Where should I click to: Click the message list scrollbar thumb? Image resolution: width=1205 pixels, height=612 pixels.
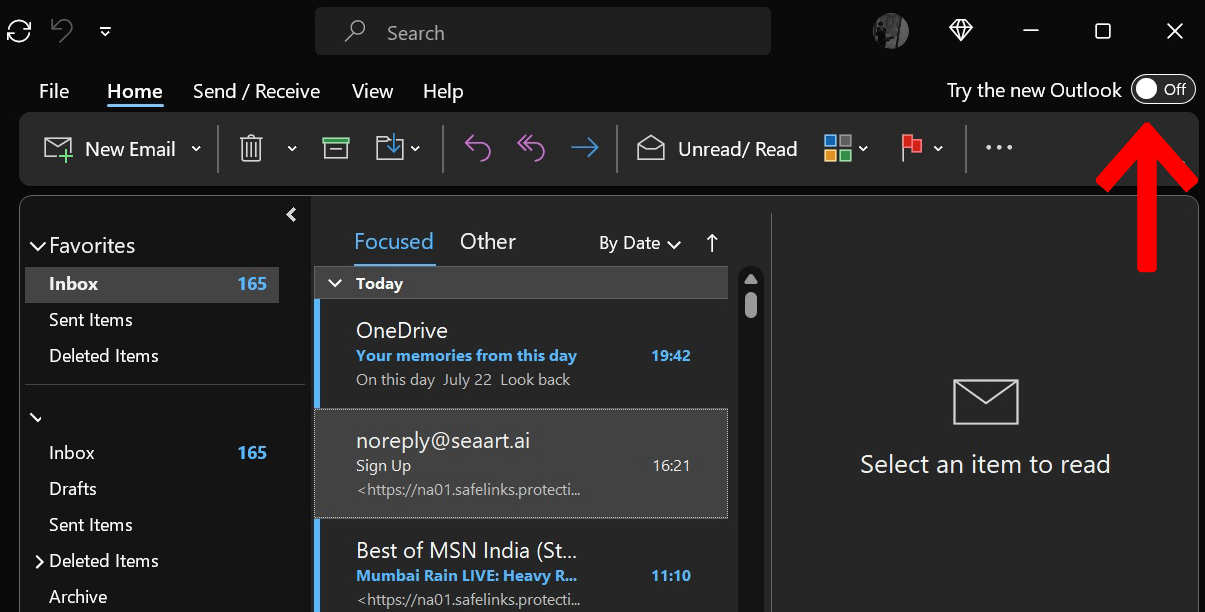click(751, 304)
